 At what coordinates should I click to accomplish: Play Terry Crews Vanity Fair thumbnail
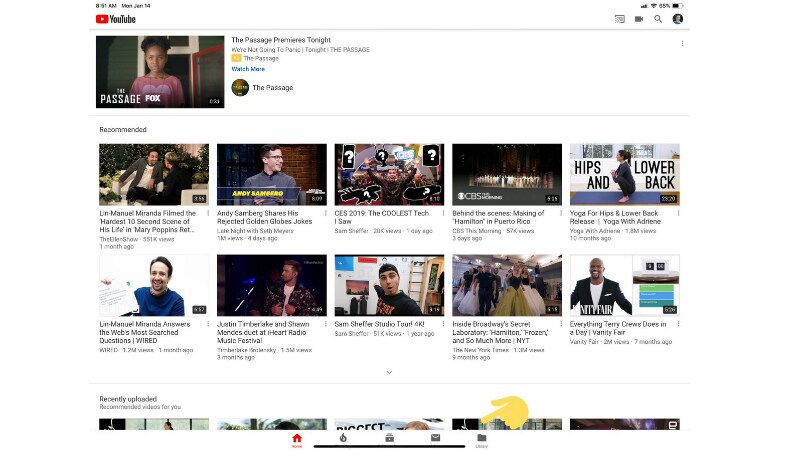click(x=624, y=285)
